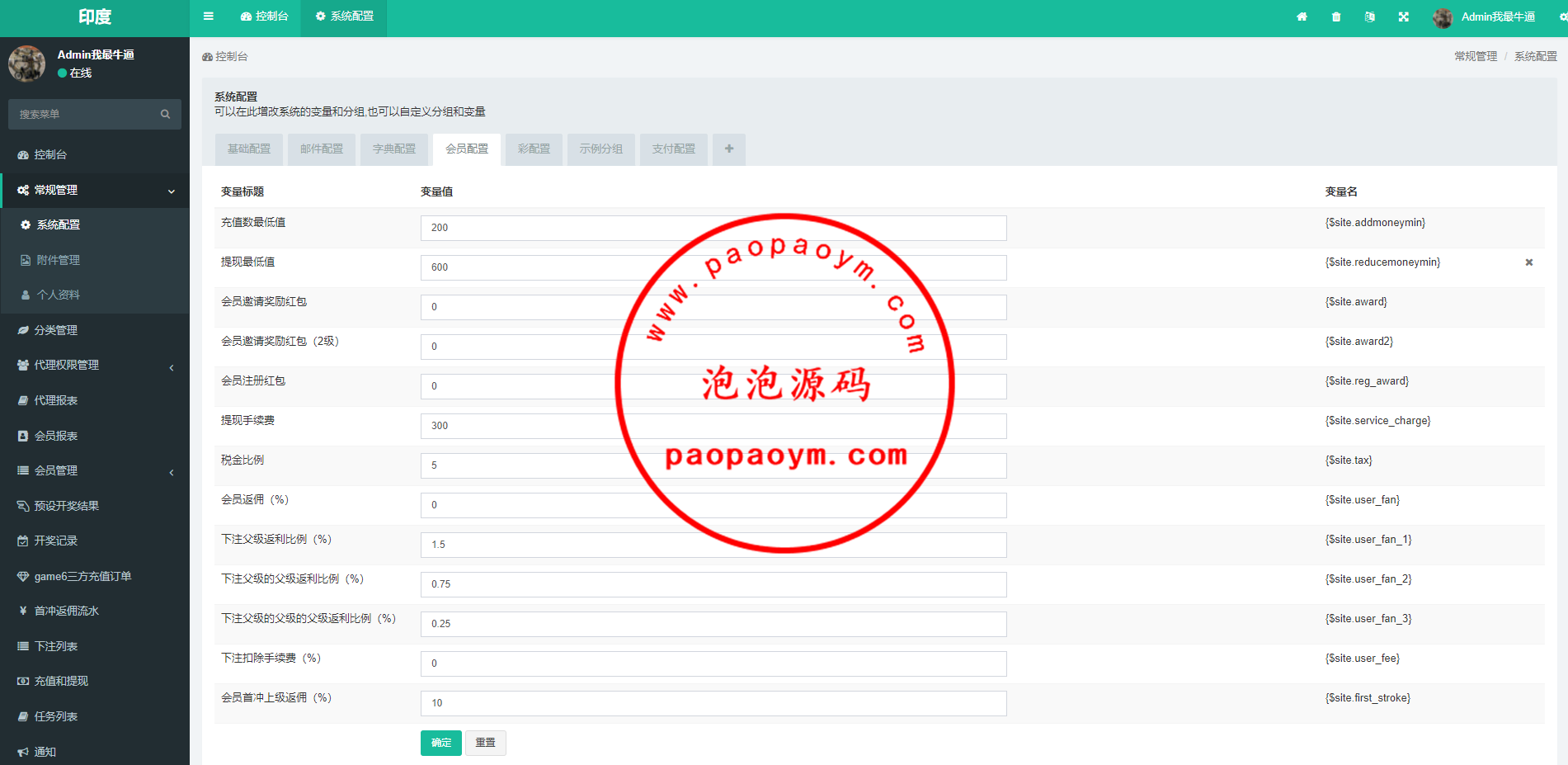Click the trash clear-cache icon
1568x765 pixels.
pos(1336,17)
